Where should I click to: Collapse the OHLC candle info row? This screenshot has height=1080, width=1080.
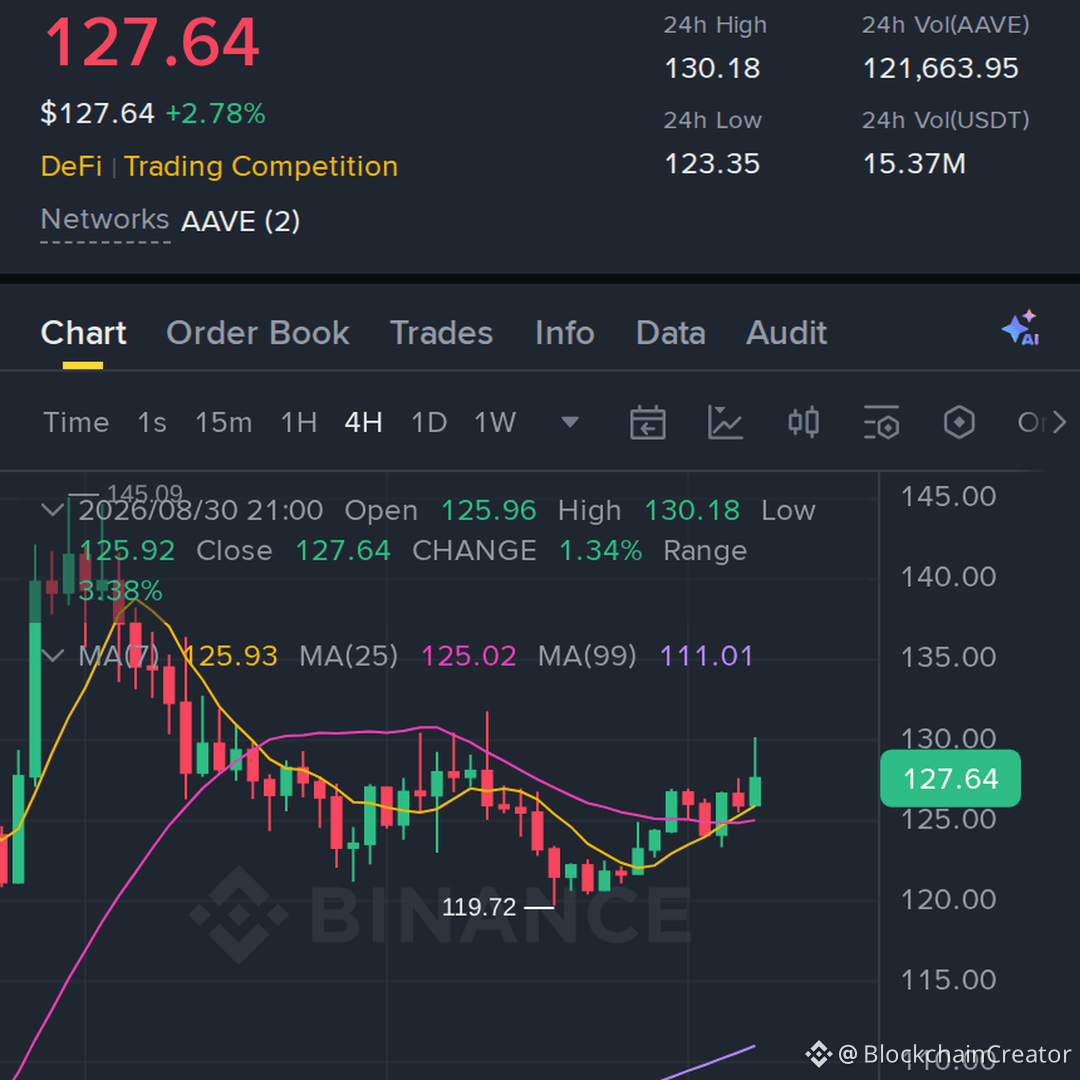pyautogui.click(x=52, y=510)
